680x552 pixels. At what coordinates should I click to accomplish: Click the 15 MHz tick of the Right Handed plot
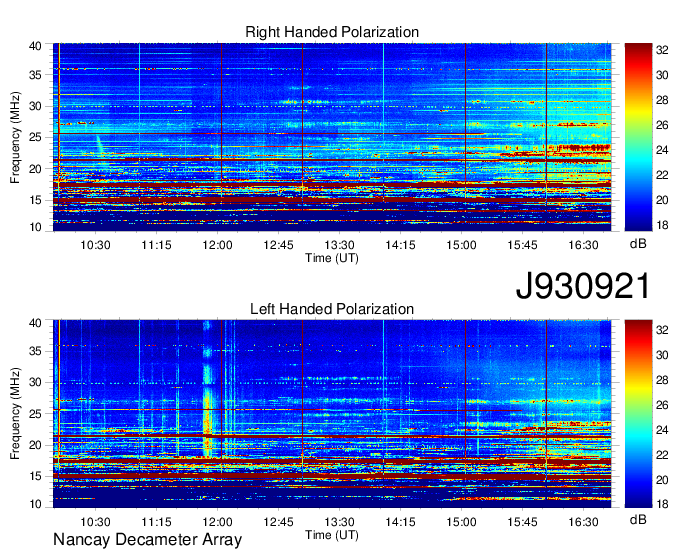click(36, 200)
